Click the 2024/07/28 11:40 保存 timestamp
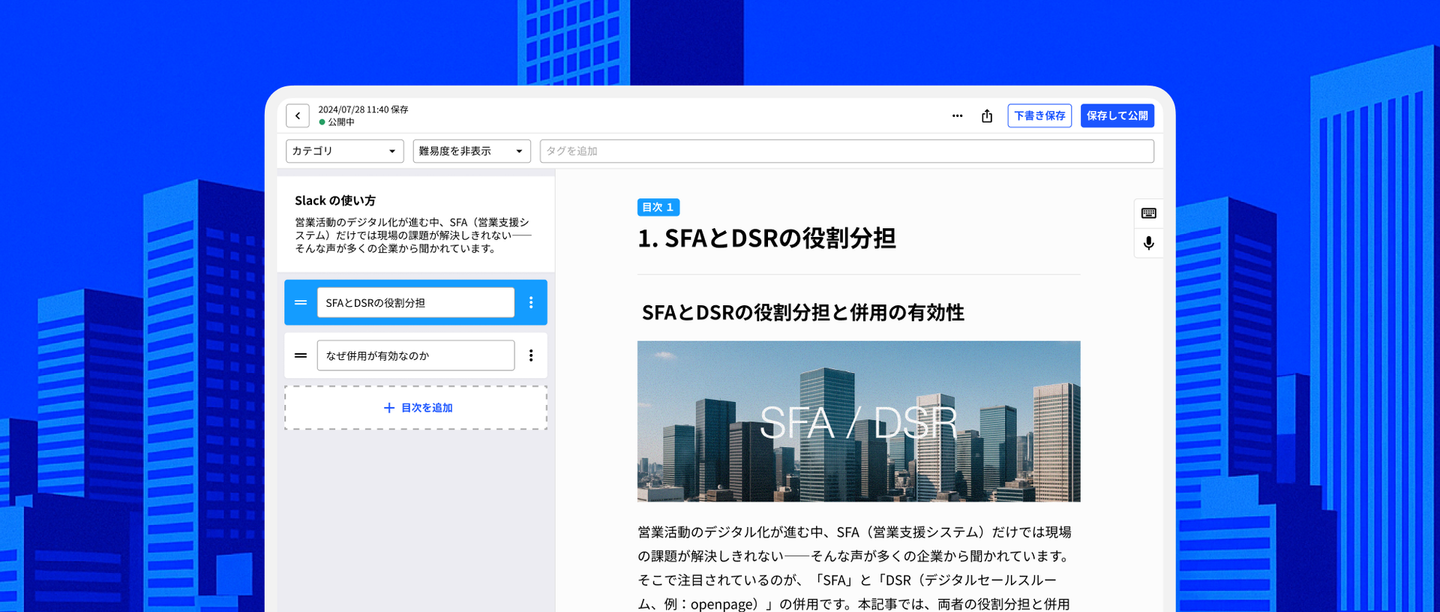Image resolution: width=1440 pixels, height=612 pixels. pos(363,110)
